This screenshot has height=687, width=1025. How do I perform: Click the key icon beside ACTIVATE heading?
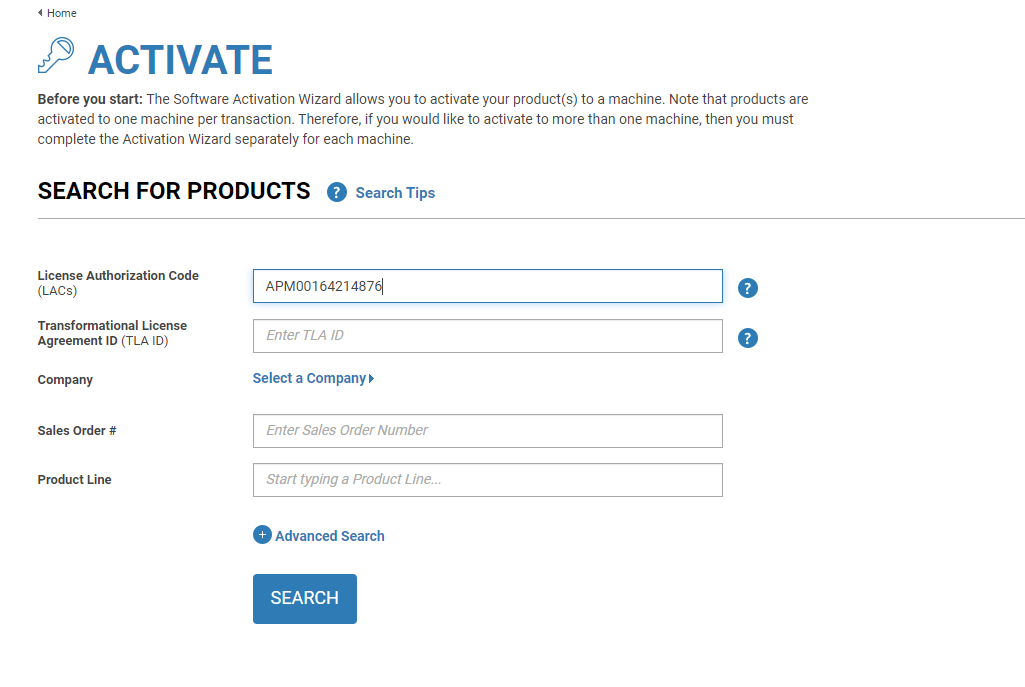pyautogui.click(x=56, y=55)
